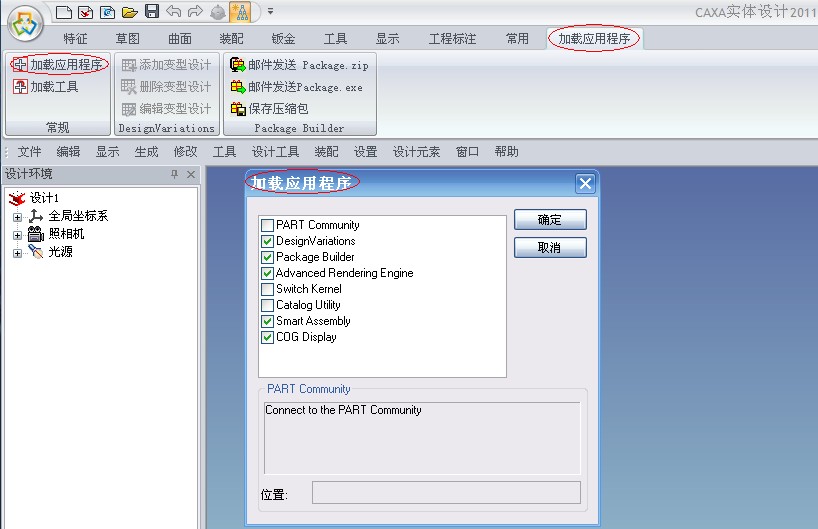This screenshot has width=818, height=529.
Task: Expand the 照相机 tree node
Action: (x=17, y=235)
